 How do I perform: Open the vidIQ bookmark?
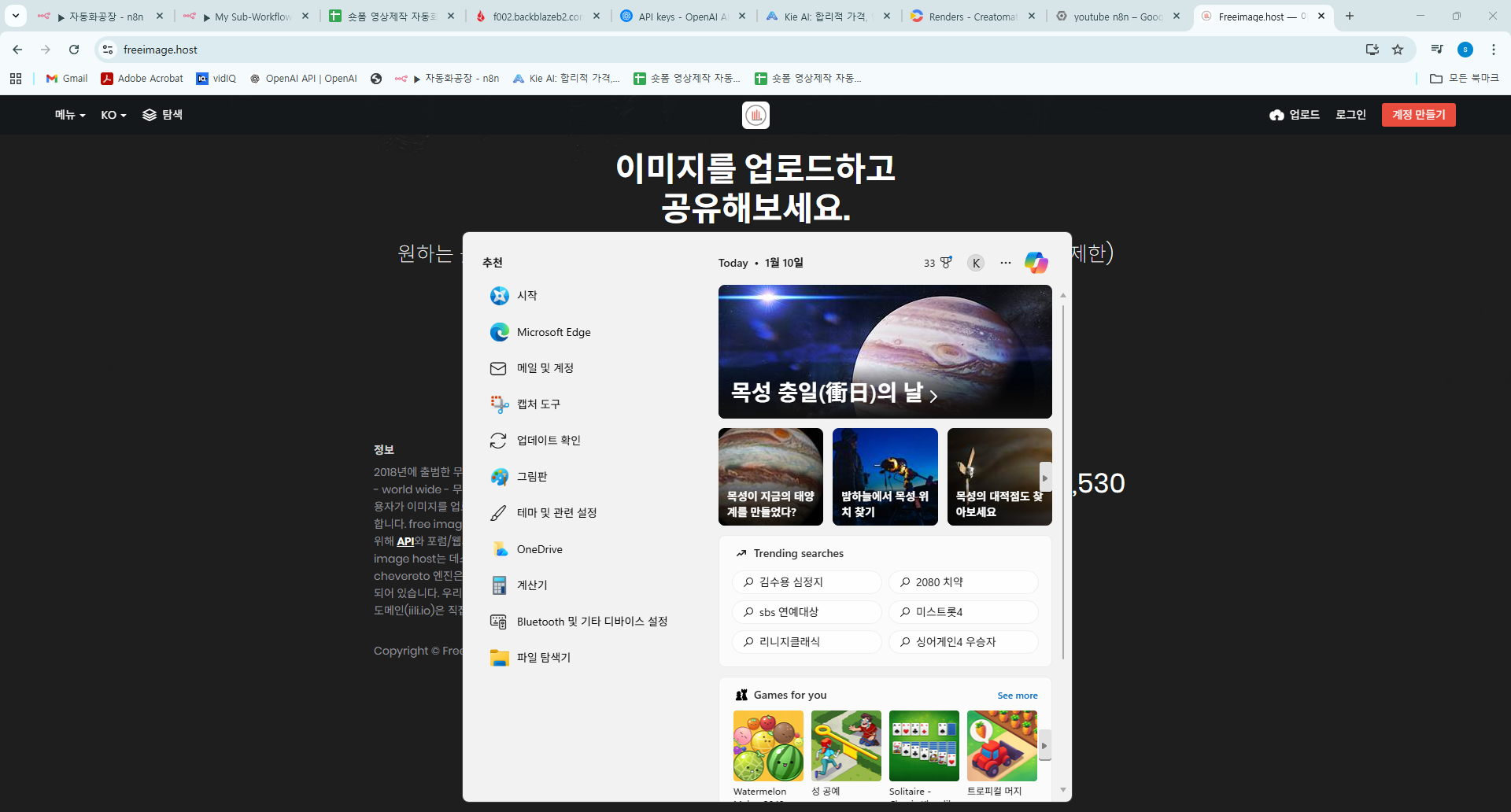pos(216,79)
